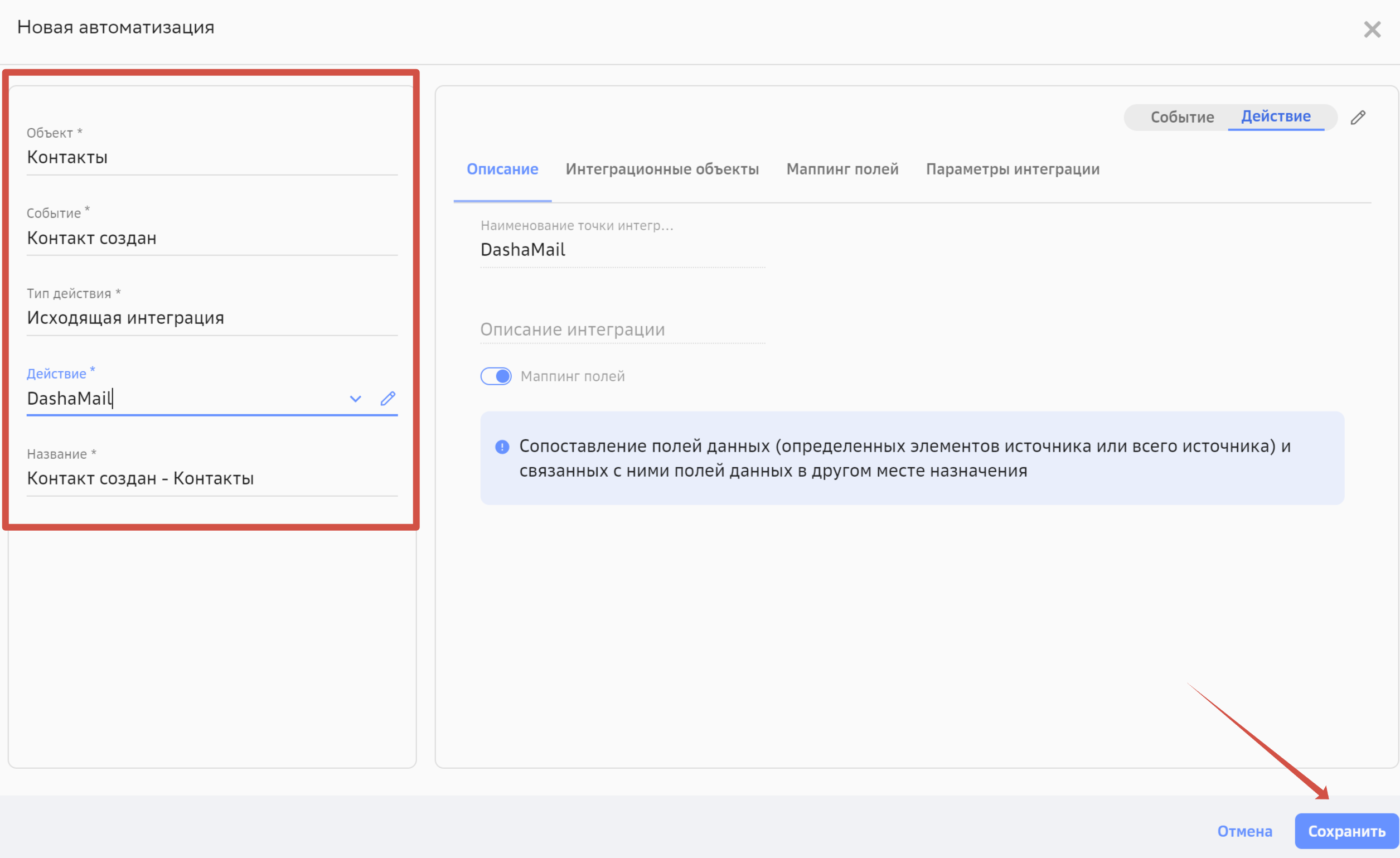The height and width of the screenshot is (858, 1400).
Task: Close the Новая автоматизация dialog
Action: pos(1372,29)
